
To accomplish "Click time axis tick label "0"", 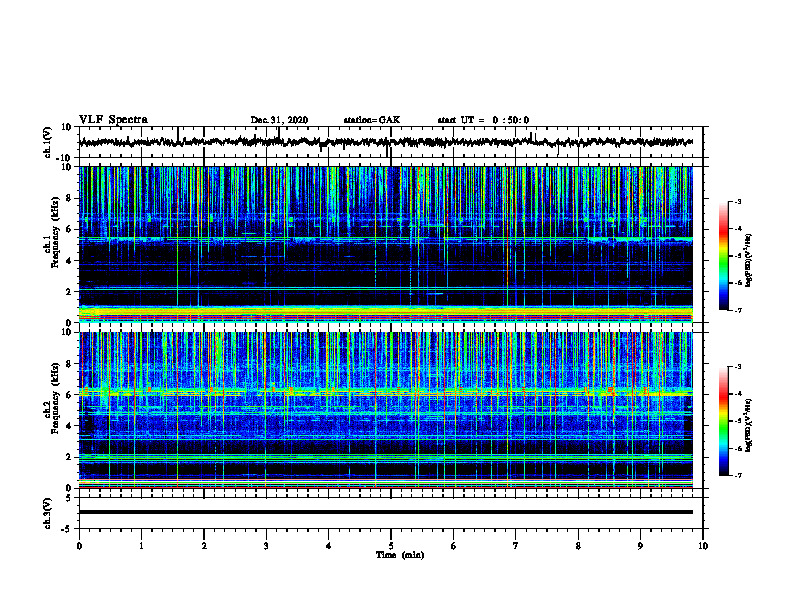I will coord(79,546).
